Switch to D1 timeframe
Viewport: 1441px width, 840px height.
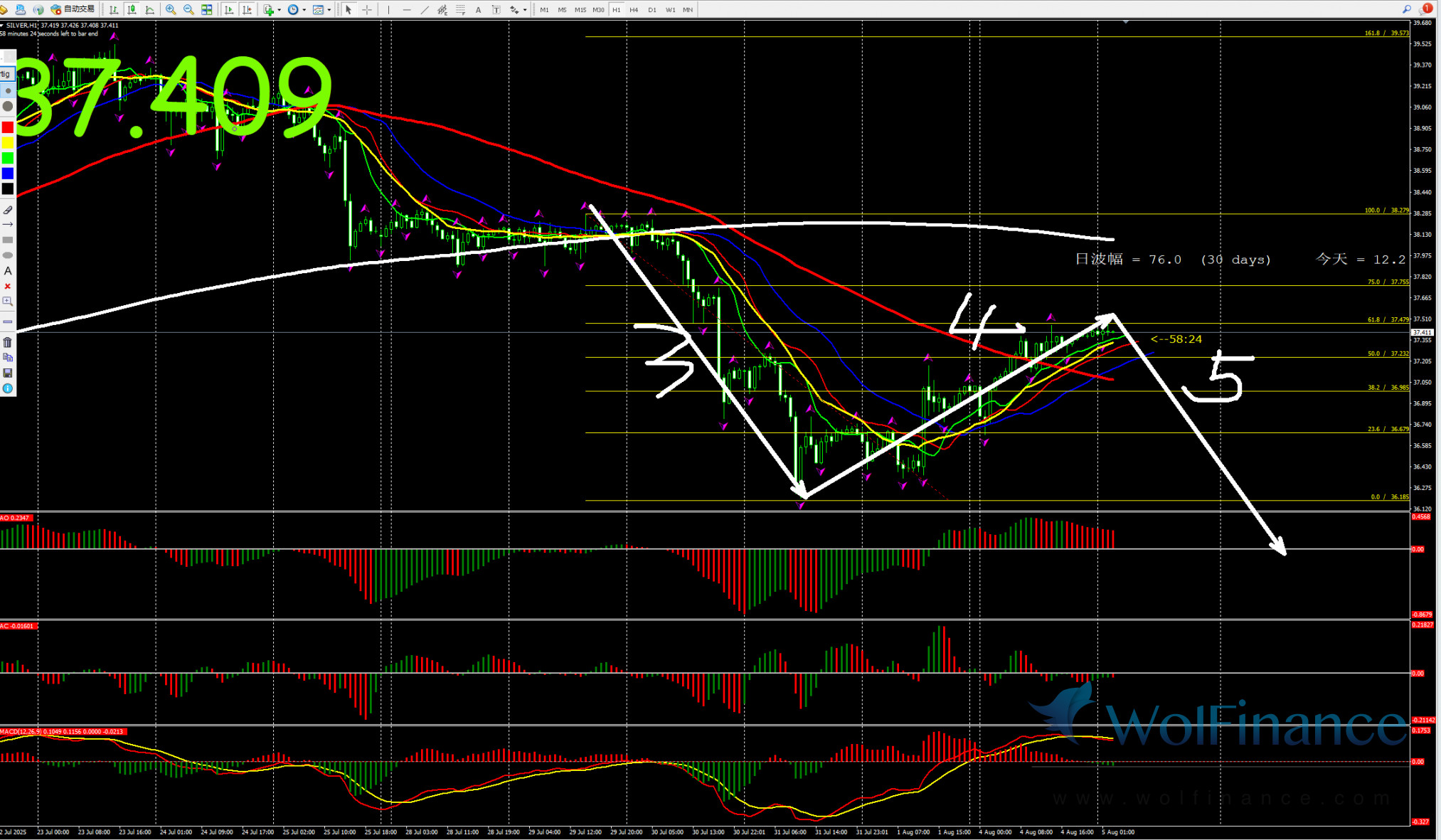pos(652,10)
